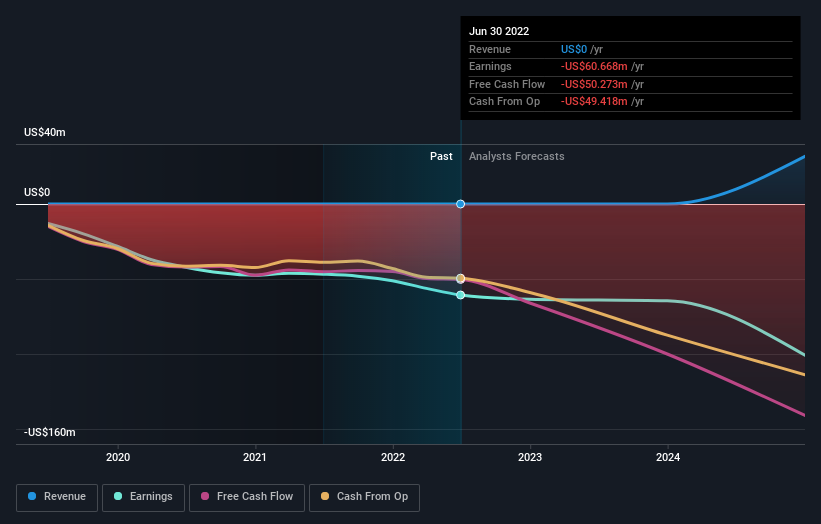Click the US$40m y-axis label
Screen dimensions: 821x524
click(45, 132)
